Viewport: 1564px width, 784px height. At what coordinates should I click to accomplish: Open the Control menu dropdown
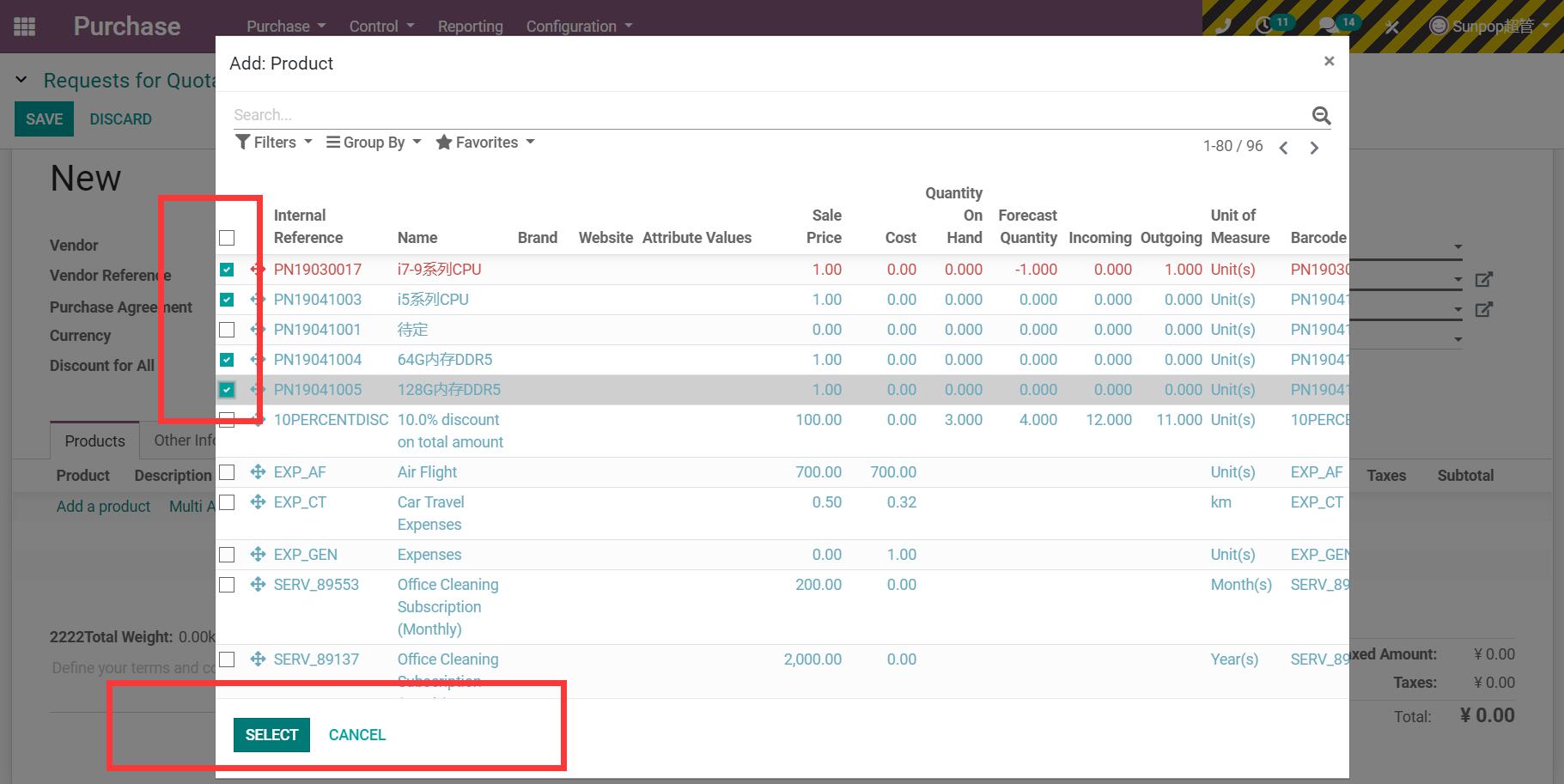(381, 27)
